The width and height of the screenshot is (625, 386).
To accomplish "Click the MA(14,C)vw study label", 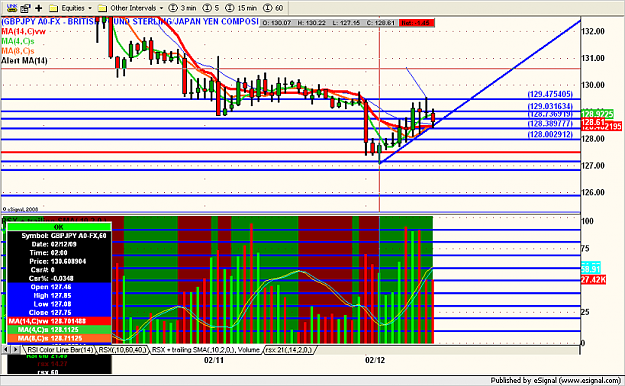I will pyautogui.click(x=24, y=32).
